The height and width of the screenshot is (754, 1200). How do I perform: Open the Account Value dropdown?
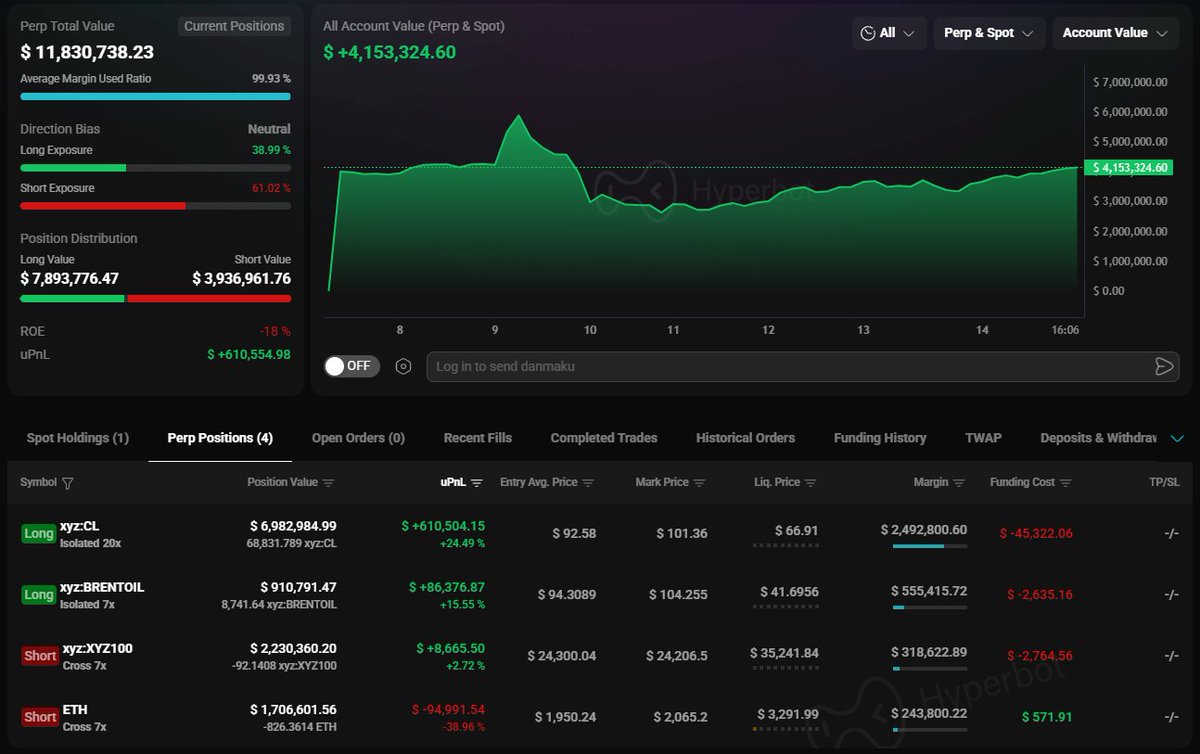click(x=1114, y=33)
